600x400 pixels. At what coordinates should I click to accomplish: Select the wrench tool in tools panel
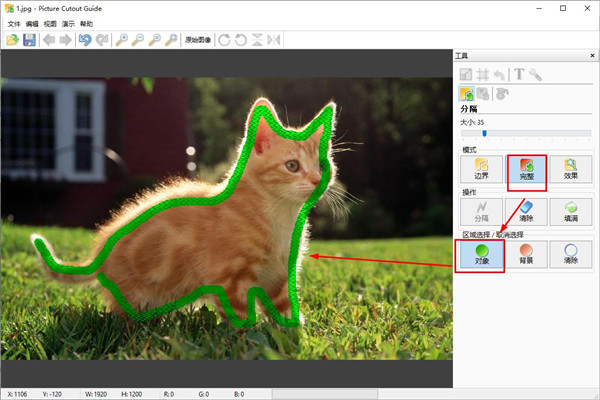(x=535, y=74)
